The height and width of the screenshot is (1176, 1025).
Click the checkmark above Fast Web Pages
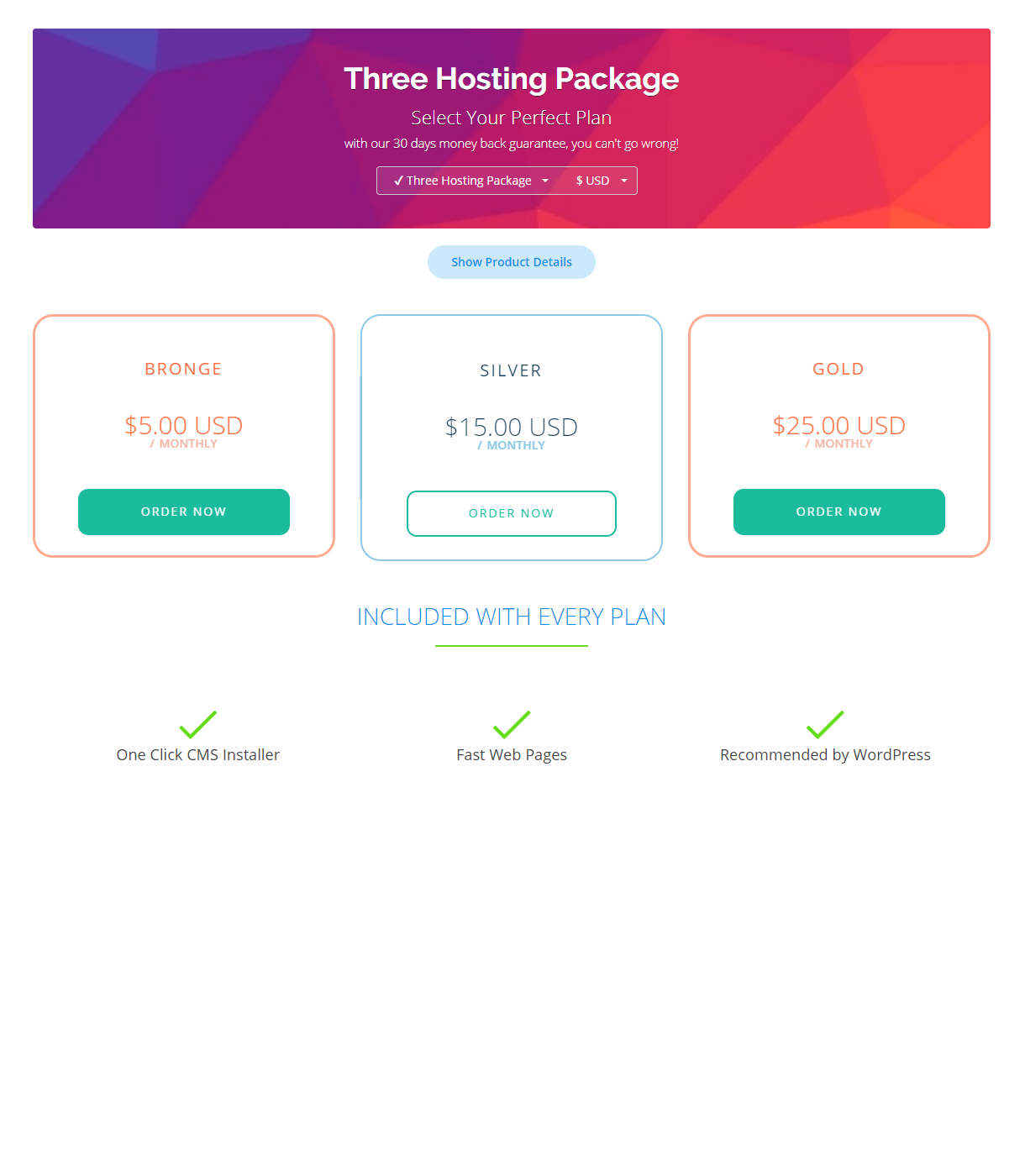[x=512, y=724]
